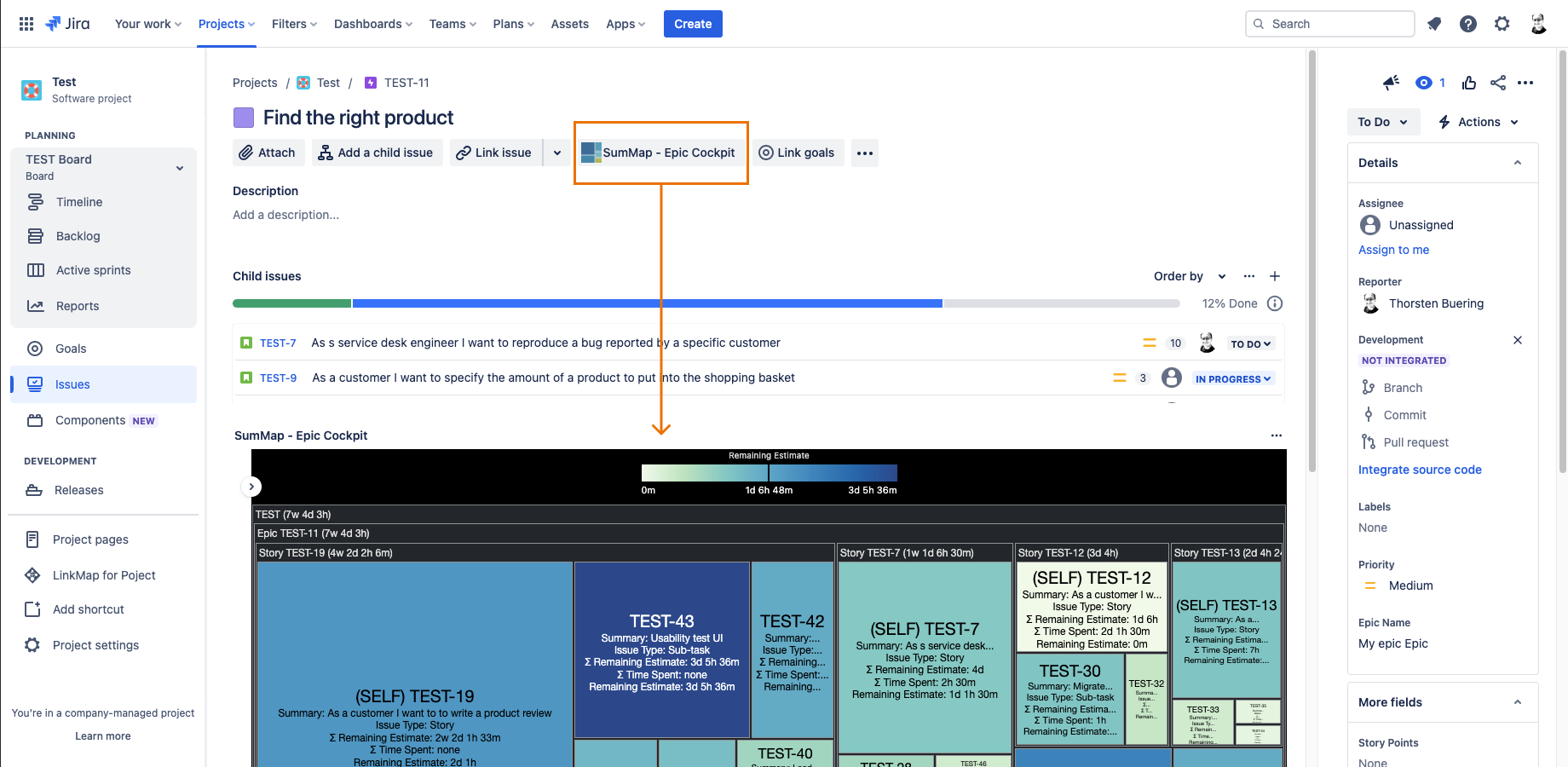Open the child issues ellipsis menu

click(1249, 276)
